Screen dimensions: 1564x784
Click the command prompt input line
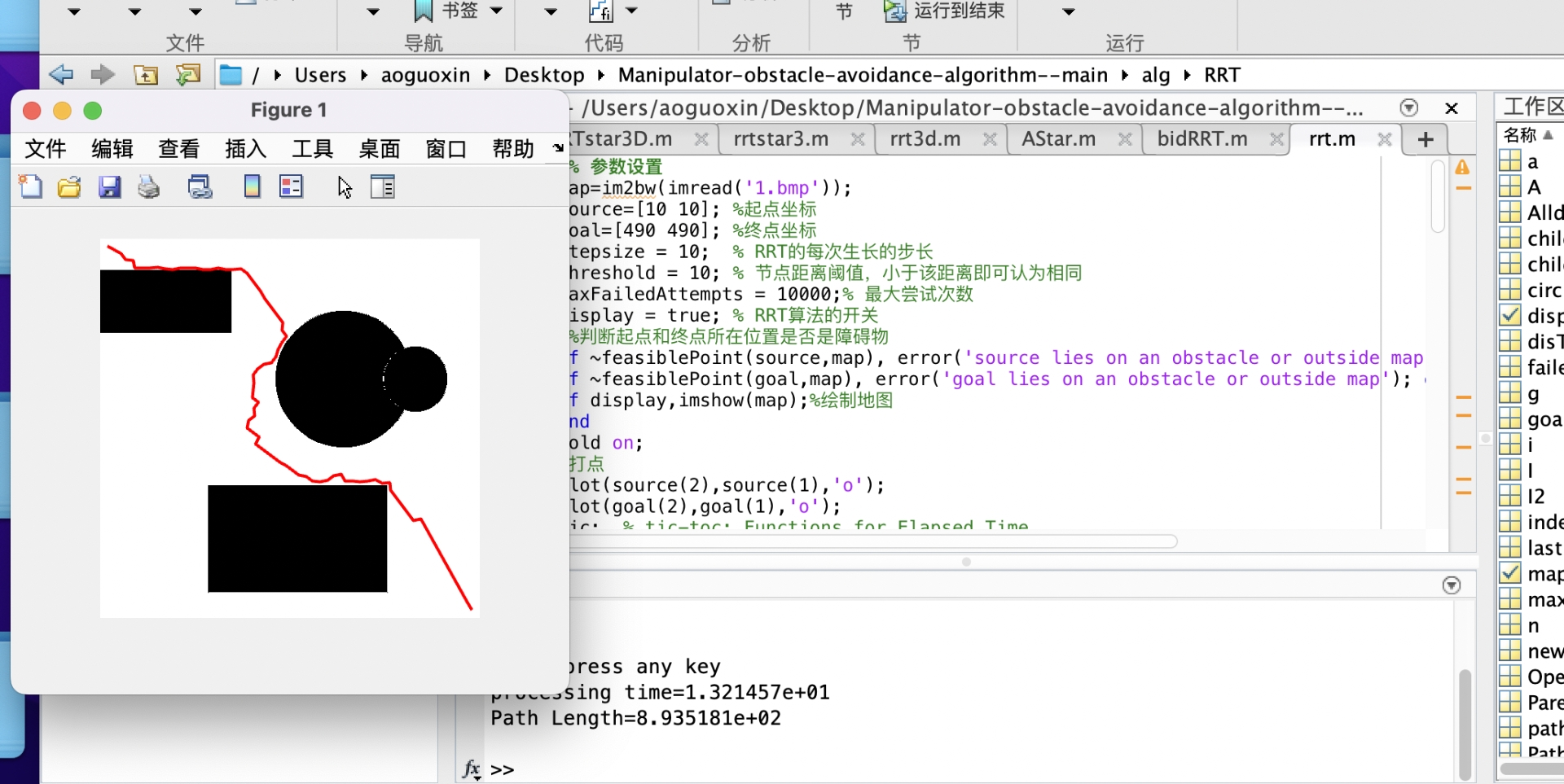coord(969,769)
